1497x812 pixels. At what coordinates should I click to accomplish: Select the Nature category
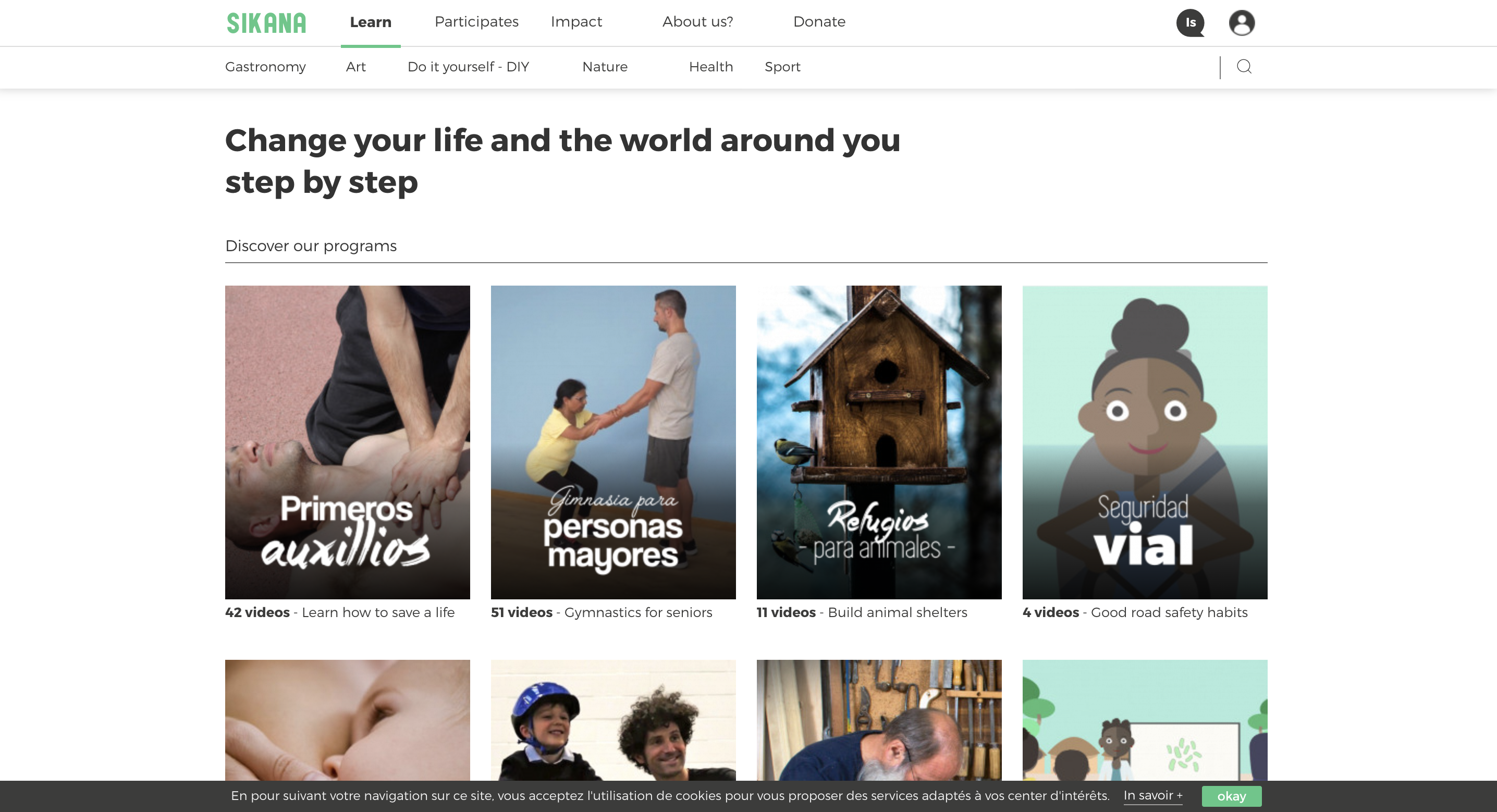tap(605, 67)
